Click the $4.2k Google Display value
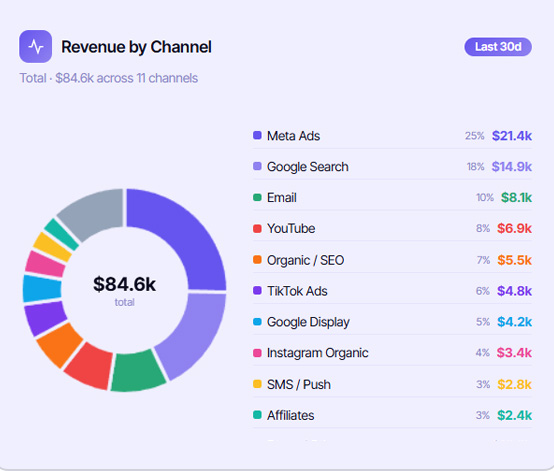The image size is (554, 471). tap(514, 322)
